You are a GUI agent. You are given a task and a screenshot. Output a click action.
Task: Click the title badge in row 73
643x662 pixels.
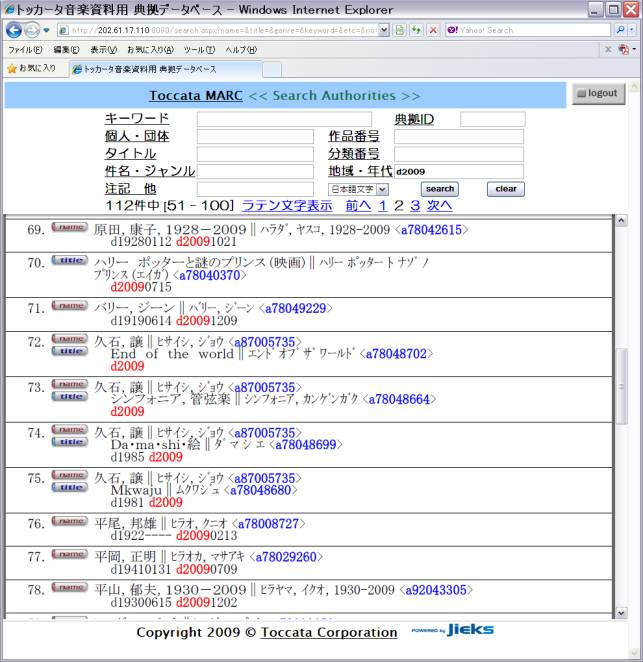point(70,396)
